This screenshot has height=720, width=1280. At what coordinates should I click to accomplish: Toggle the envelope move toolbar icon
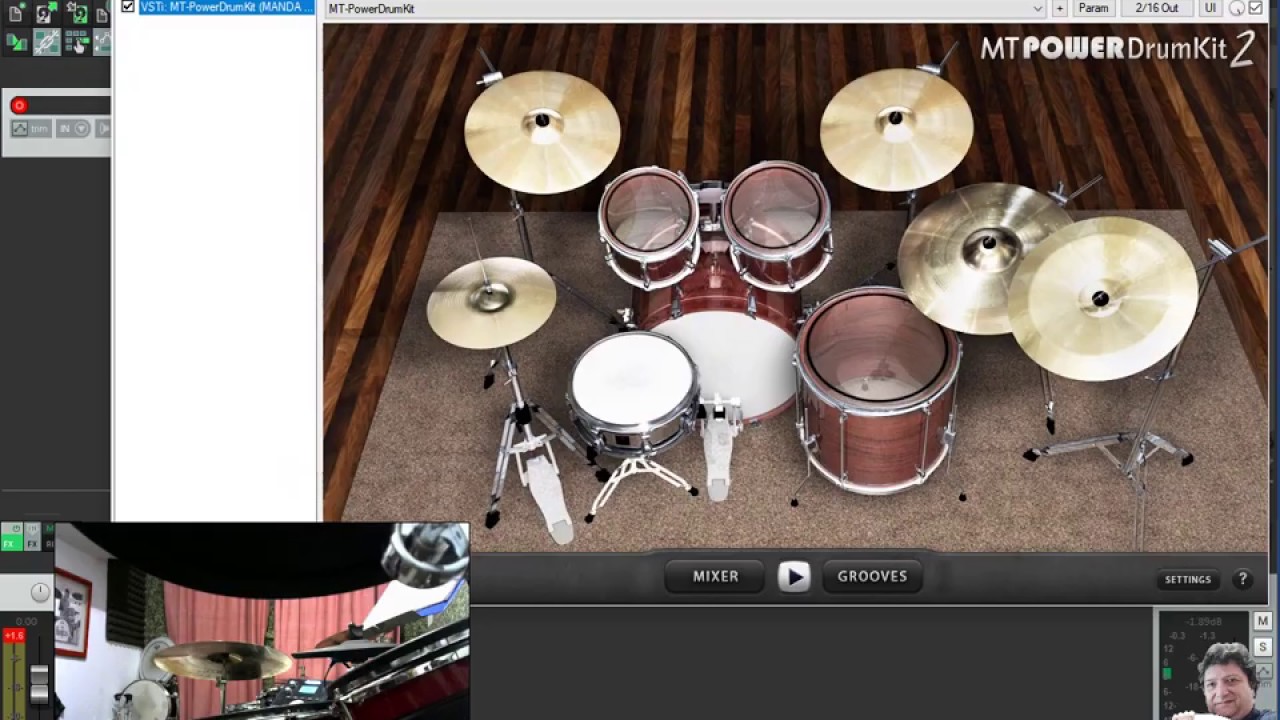103,42
